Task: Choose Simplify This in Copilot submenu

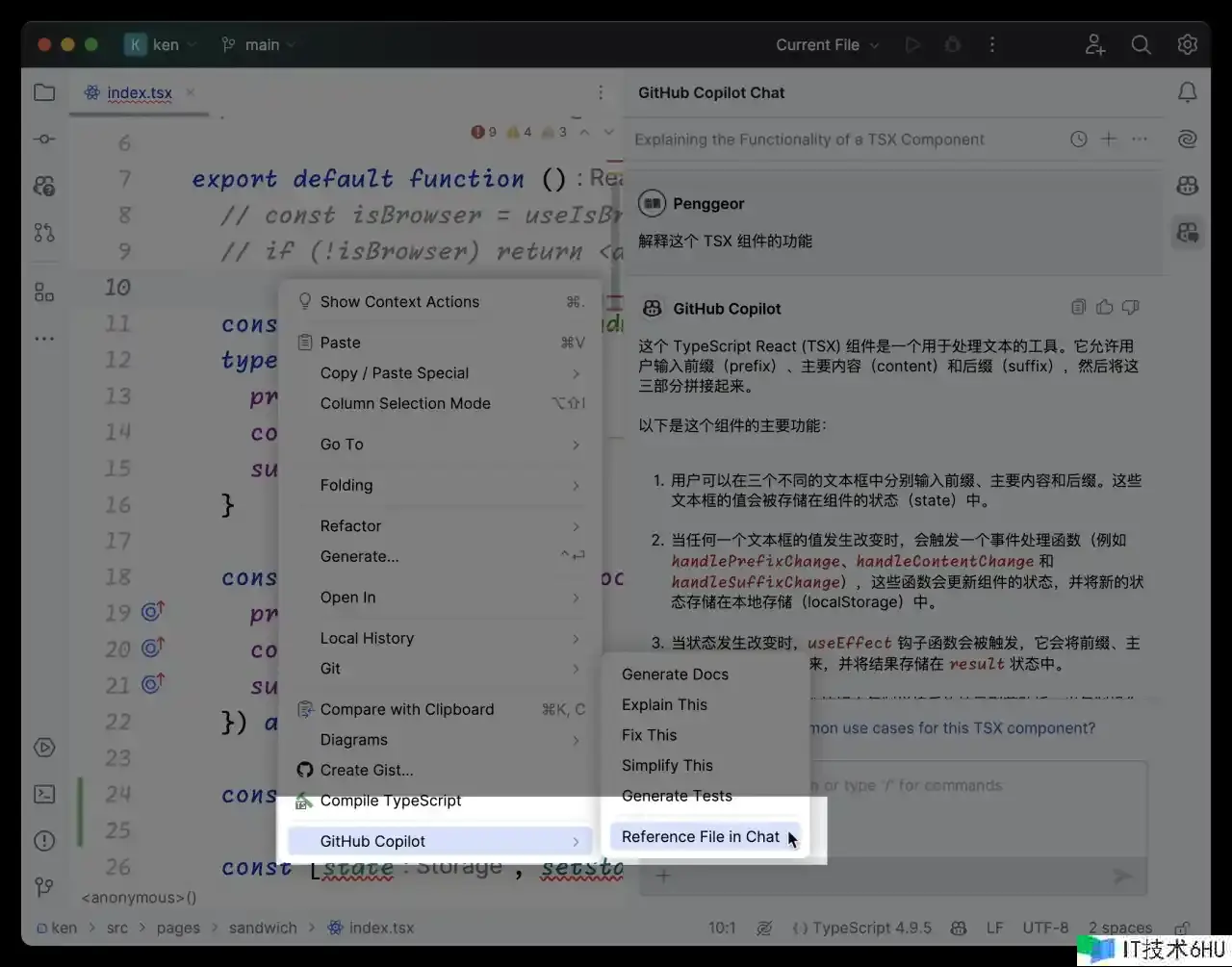Action: point(706,766)
